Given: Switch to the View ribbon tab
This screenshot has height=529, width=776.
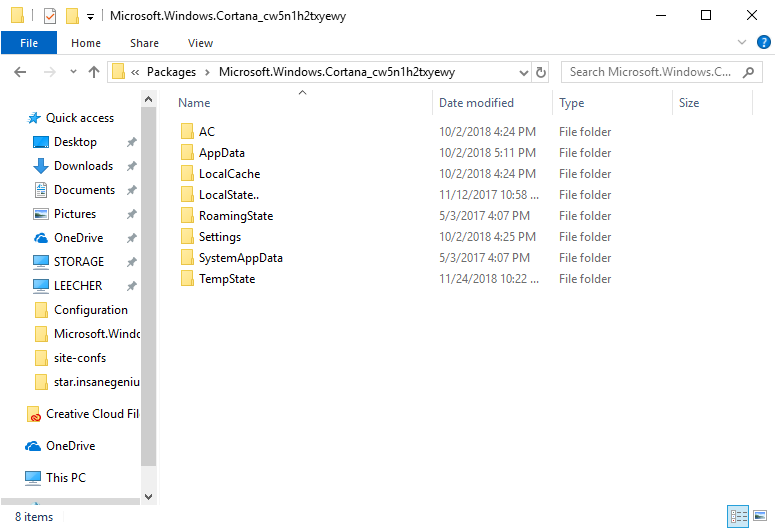Looking at the screenshot, I should click(200, 43).
